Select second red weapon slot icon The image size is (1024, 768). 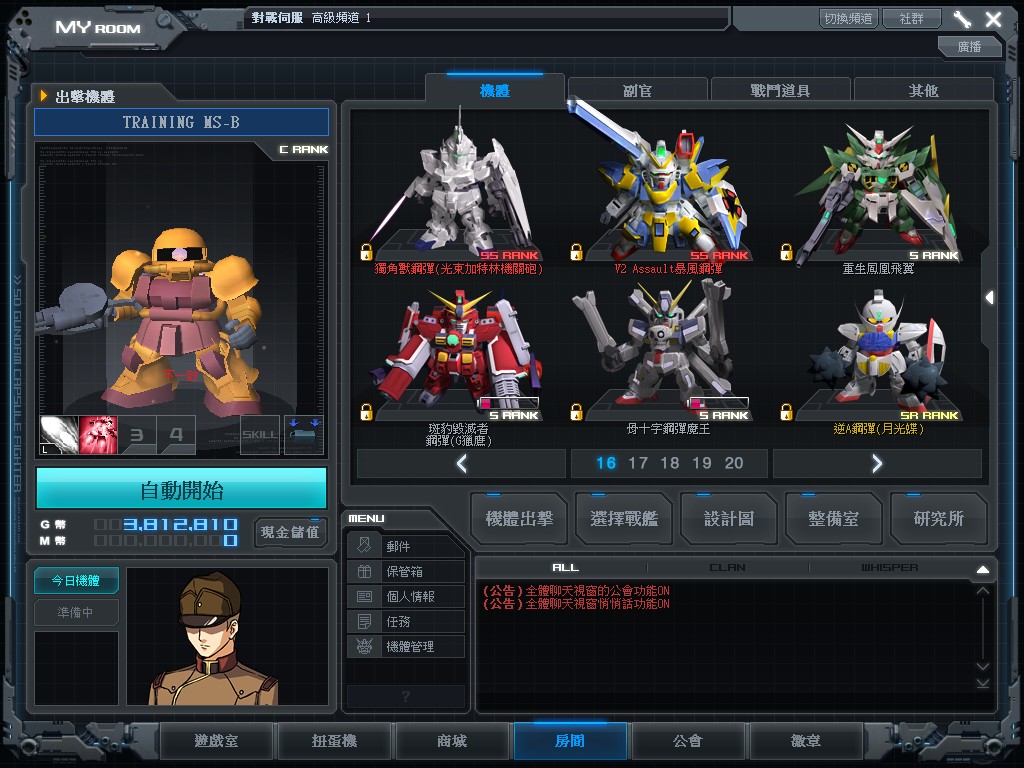[98, 435]
